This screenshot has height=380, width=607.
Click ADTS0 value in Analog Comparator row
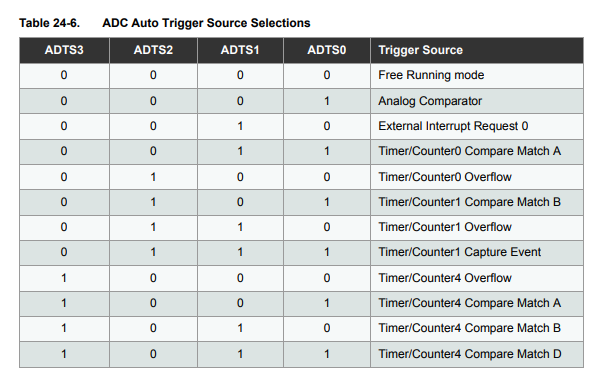[327, 101]
